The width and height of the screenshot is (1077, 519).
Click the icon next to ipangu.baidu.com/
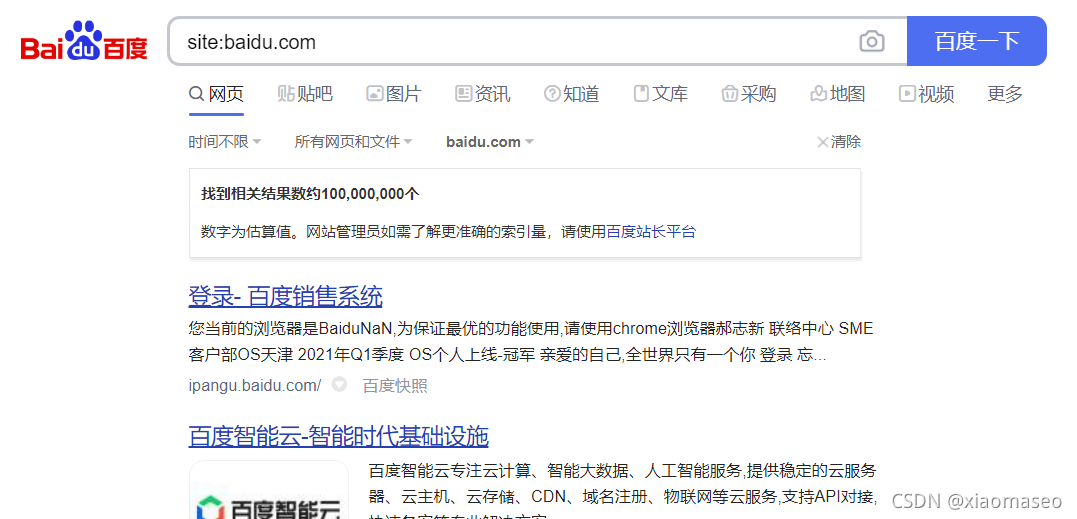(x=339, y=384)
